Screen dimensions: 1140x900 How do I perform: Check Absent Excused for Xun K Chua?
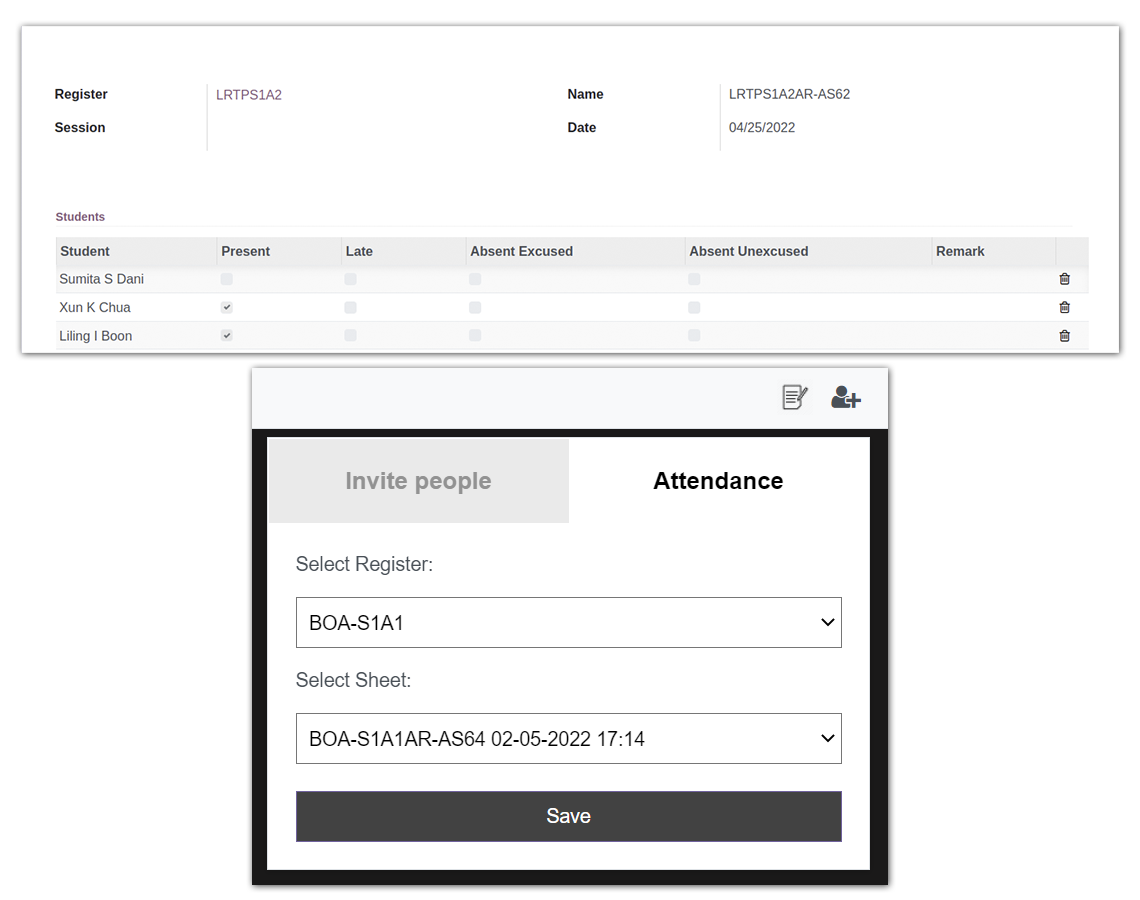pyautogui.click(x=475, y=308)
